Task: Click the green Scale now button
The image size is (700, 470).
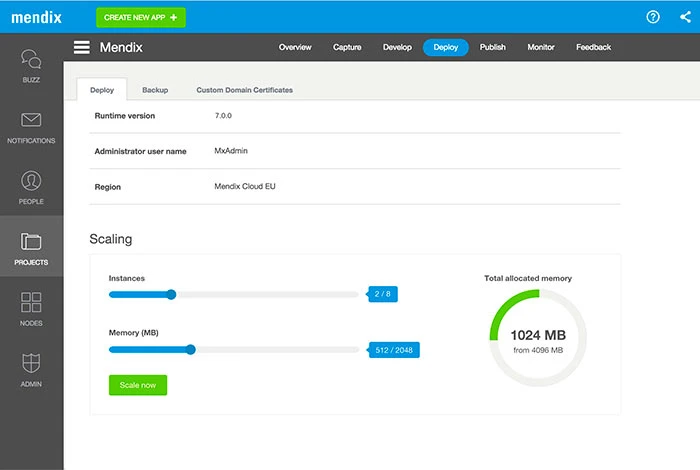Action: tap(138, 385)
